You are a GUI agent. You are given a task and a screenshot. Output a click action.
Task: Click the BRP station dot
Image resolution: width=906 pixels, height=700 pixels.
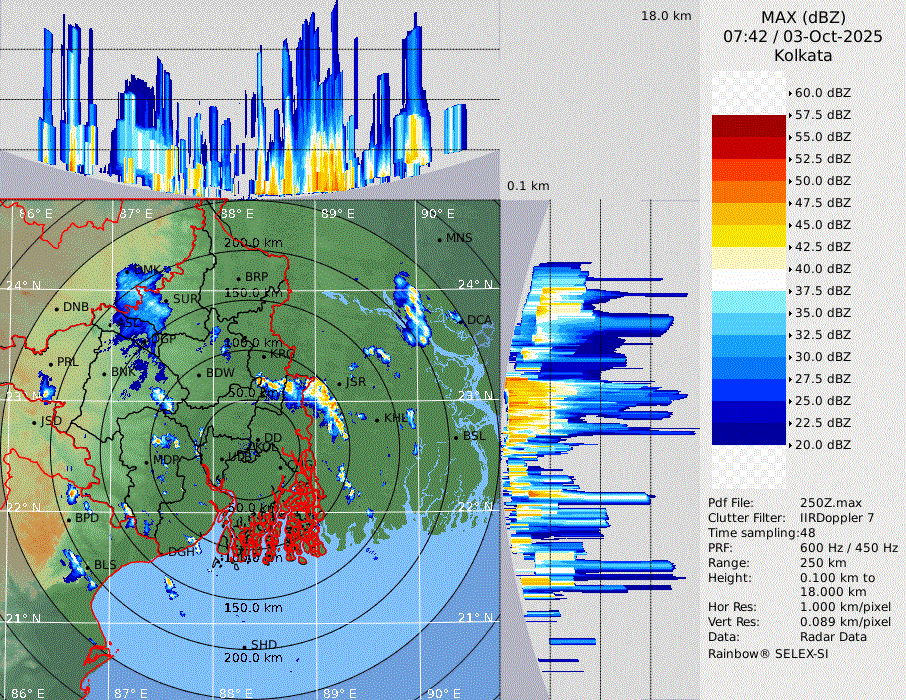tap(239, 278)
